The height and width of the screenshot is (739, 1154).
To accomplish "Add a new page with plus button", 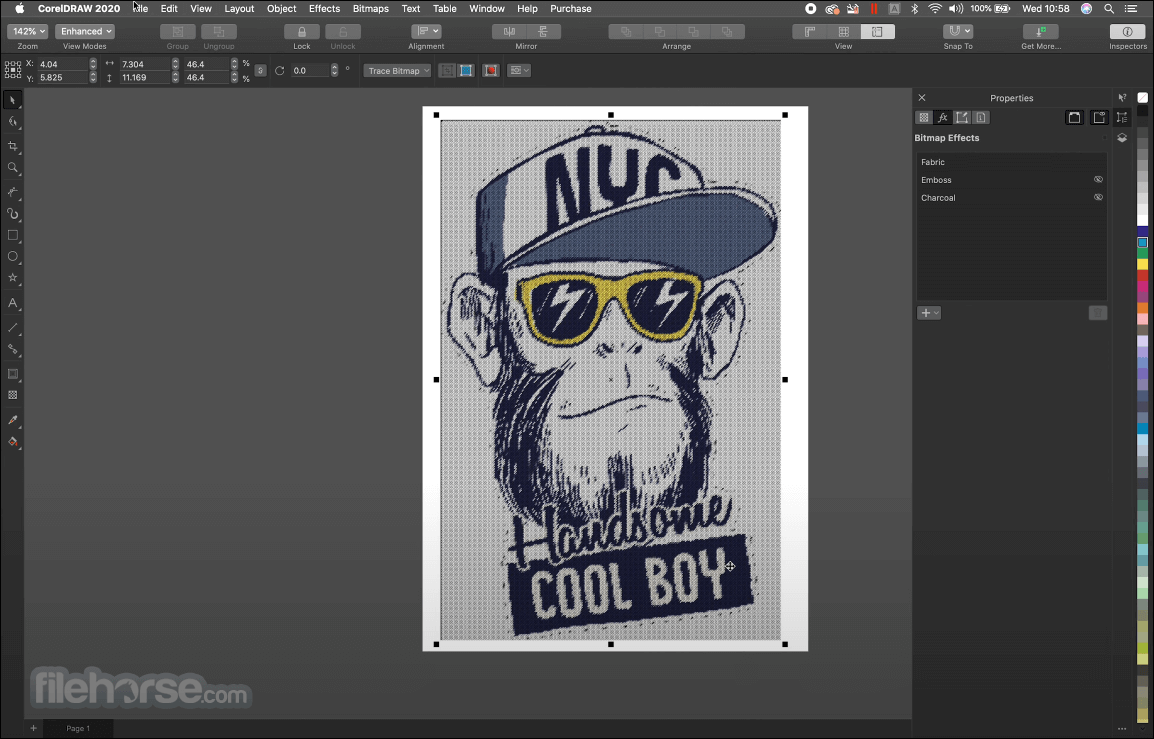I will click(x=33, y=728).
